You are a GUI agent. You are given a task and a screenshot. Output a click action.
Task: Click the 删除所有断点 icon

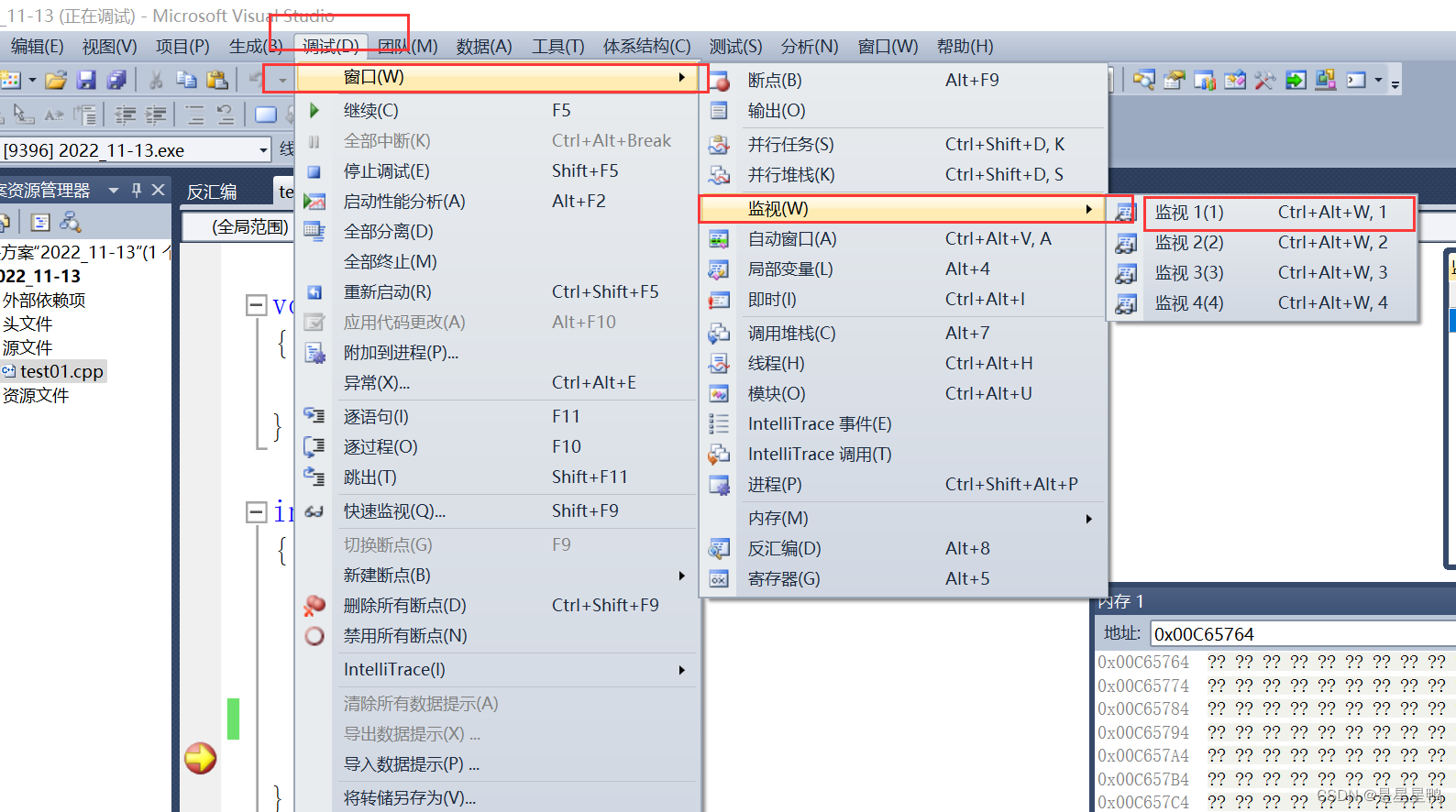pos(314,606)
